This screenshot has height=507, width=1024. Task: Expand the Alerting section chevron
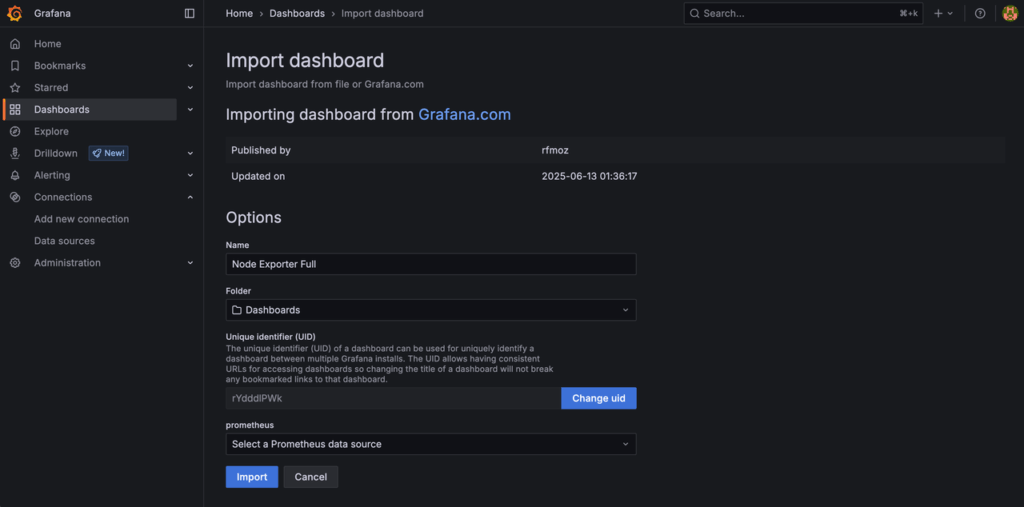[190, 175]
